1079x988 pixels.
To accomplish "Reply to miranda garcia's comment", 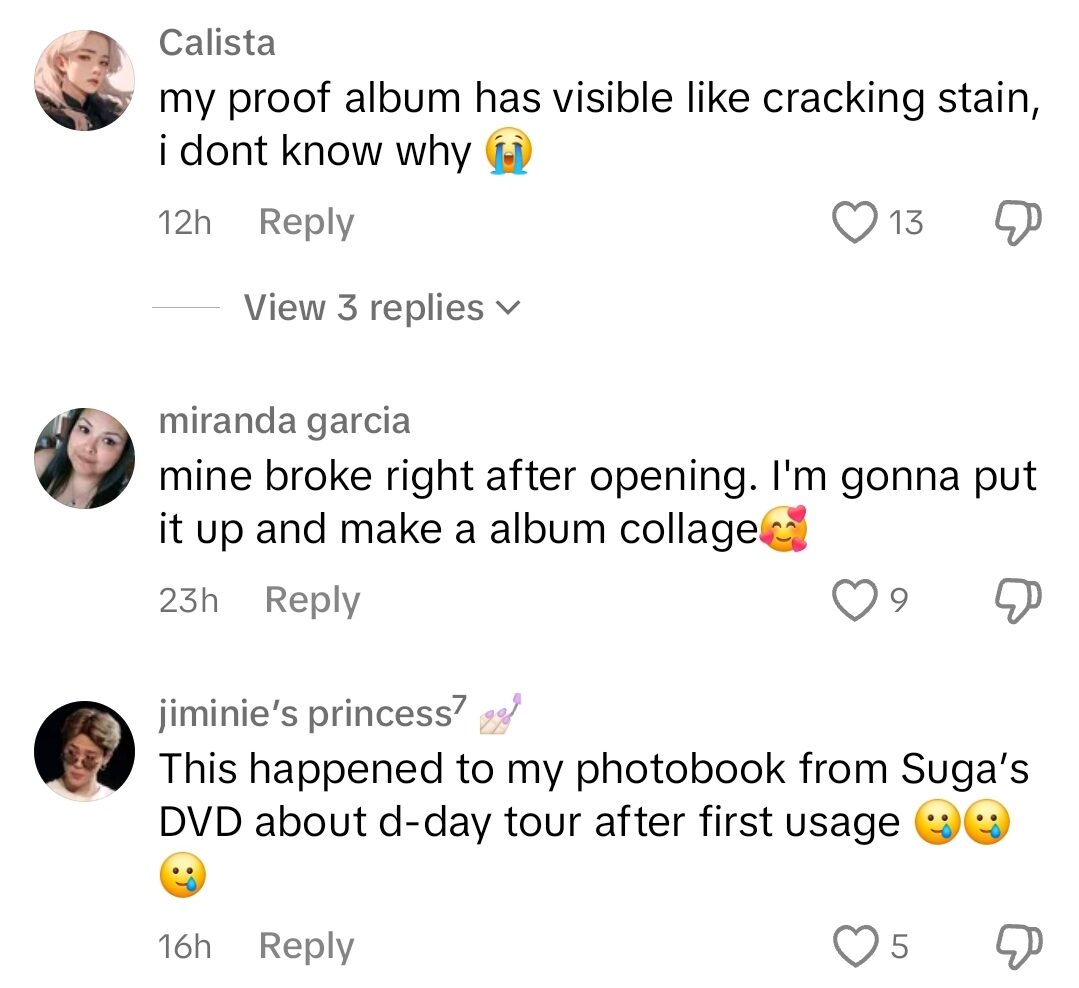I will tap(311, 599).
